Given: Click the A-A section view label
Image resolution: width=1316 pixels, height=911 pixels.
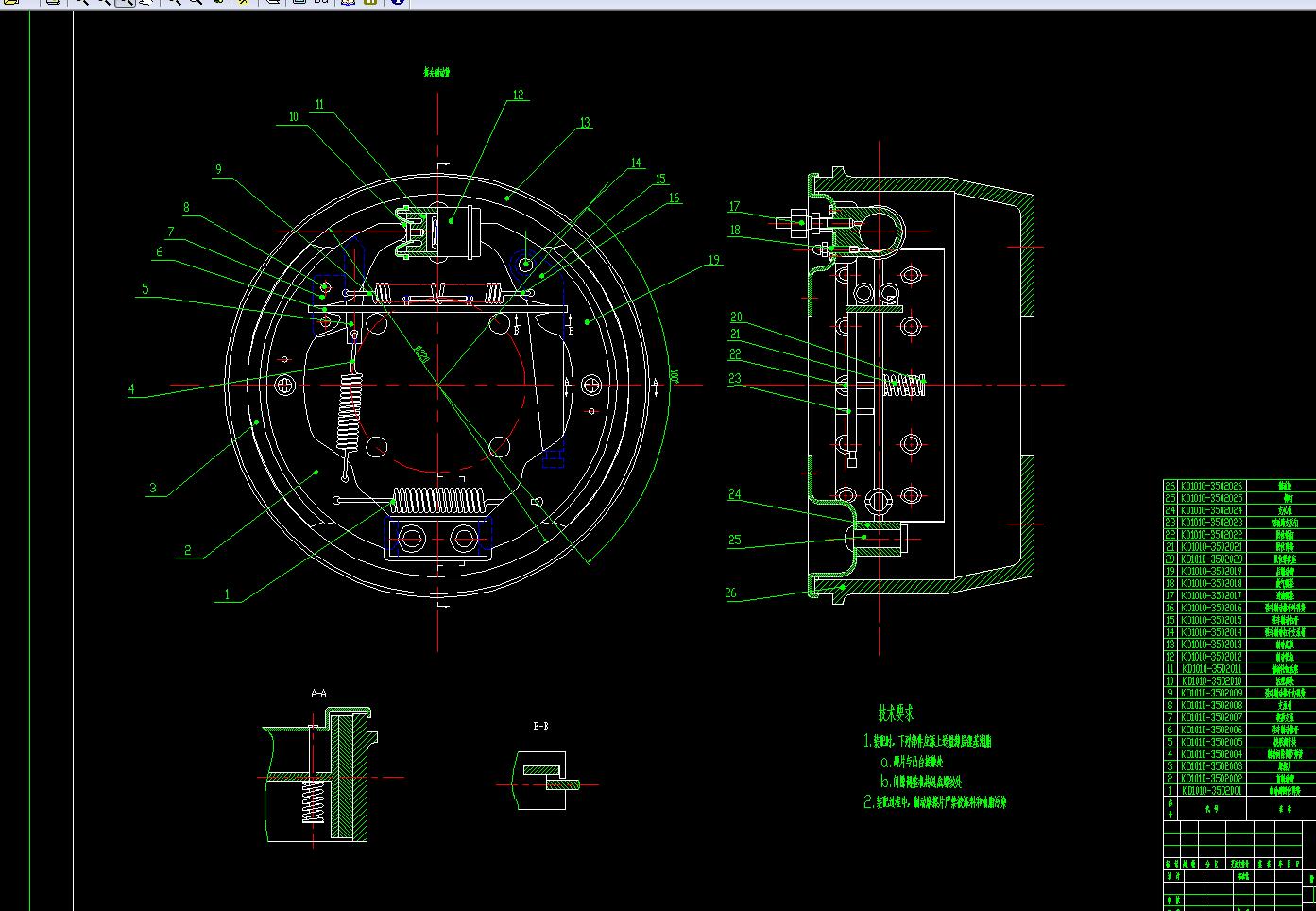Looking at the screenshot, I should tap(319, 694).
